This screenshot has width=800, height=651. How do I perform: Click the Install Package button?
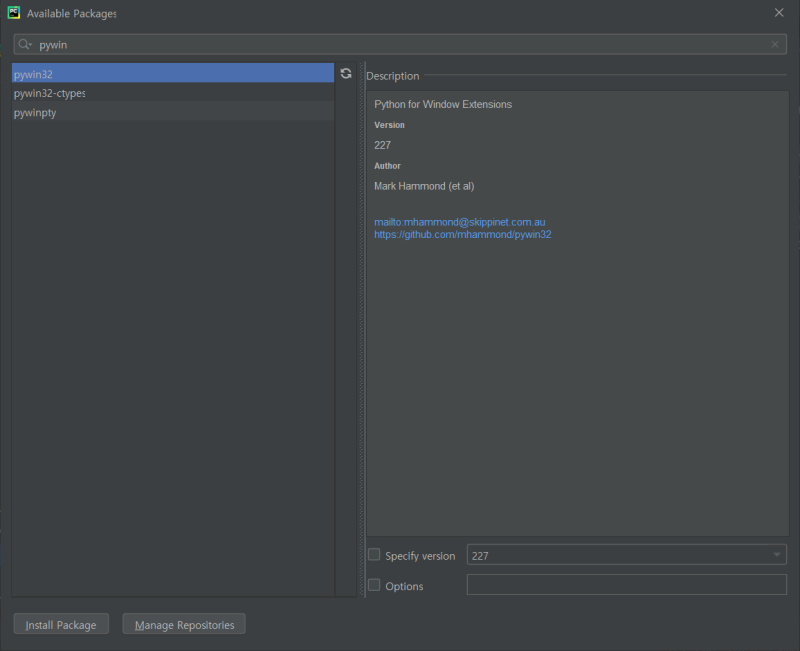(x=61, y=625)
